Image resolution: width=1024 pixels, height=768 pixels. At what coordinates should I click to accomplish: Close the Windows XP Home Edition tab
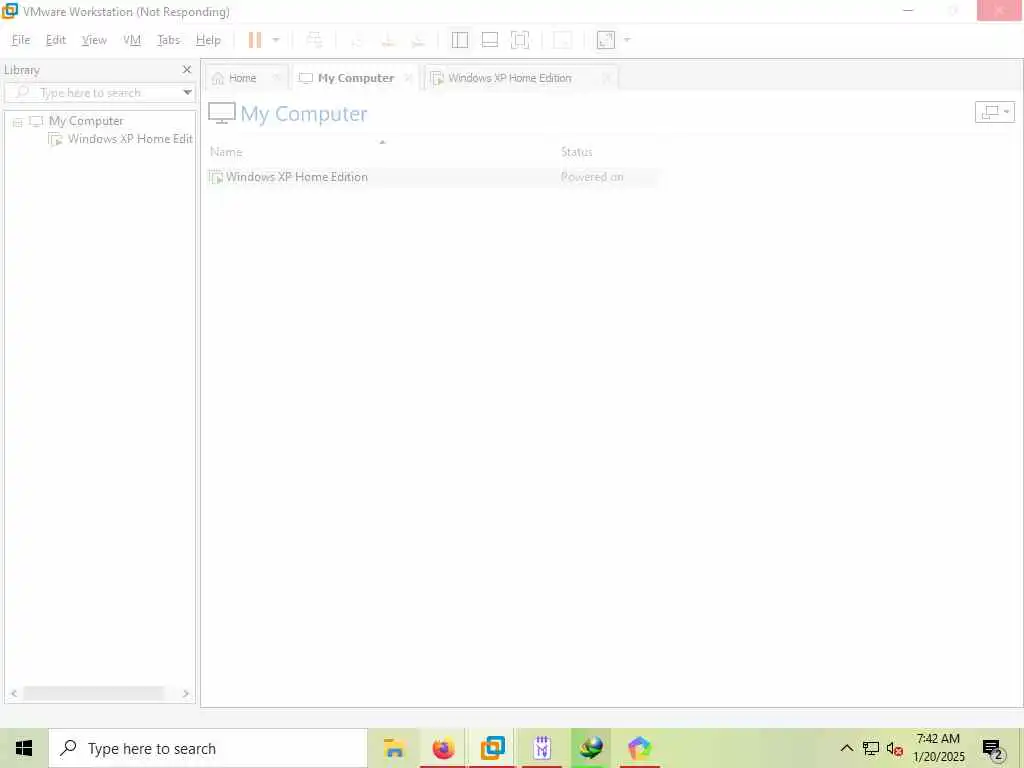click(606, 78)
